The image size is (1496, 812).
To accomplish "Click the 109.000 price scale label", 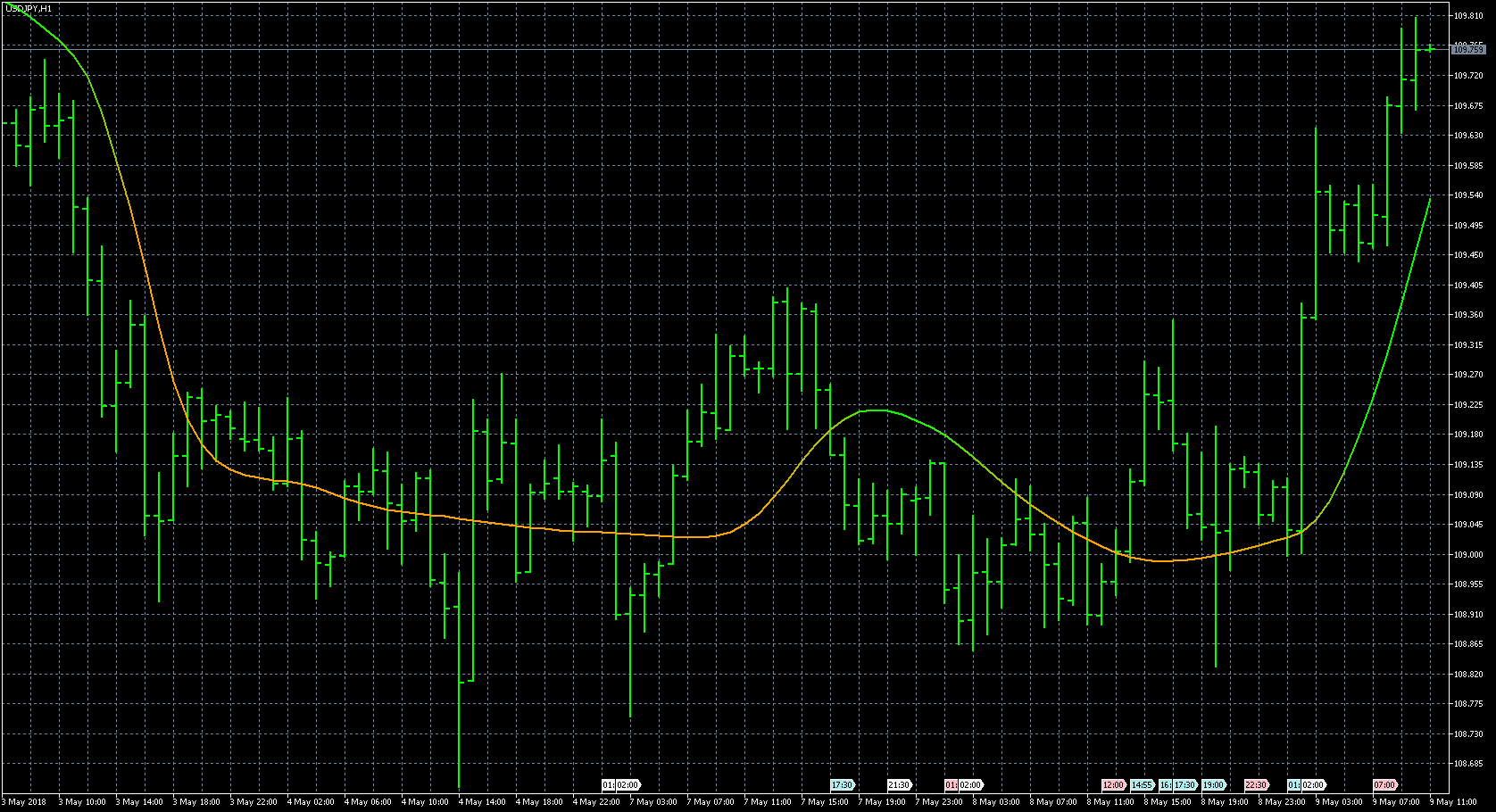I will [x=1468, y=555].
